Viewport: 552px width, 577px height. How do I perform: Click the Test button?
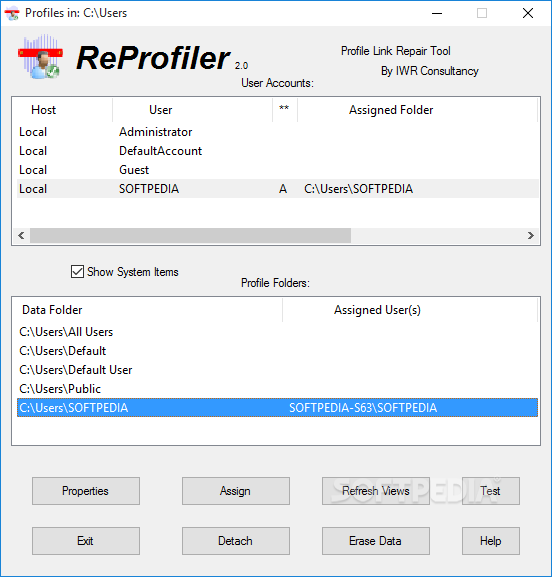coord(491,491)
